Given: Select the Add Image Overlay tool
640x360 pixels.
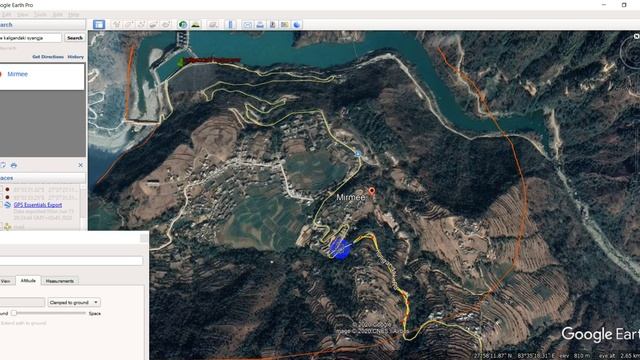Looking at the screenshot, I should pyautogui.click(x=153, y=25).
